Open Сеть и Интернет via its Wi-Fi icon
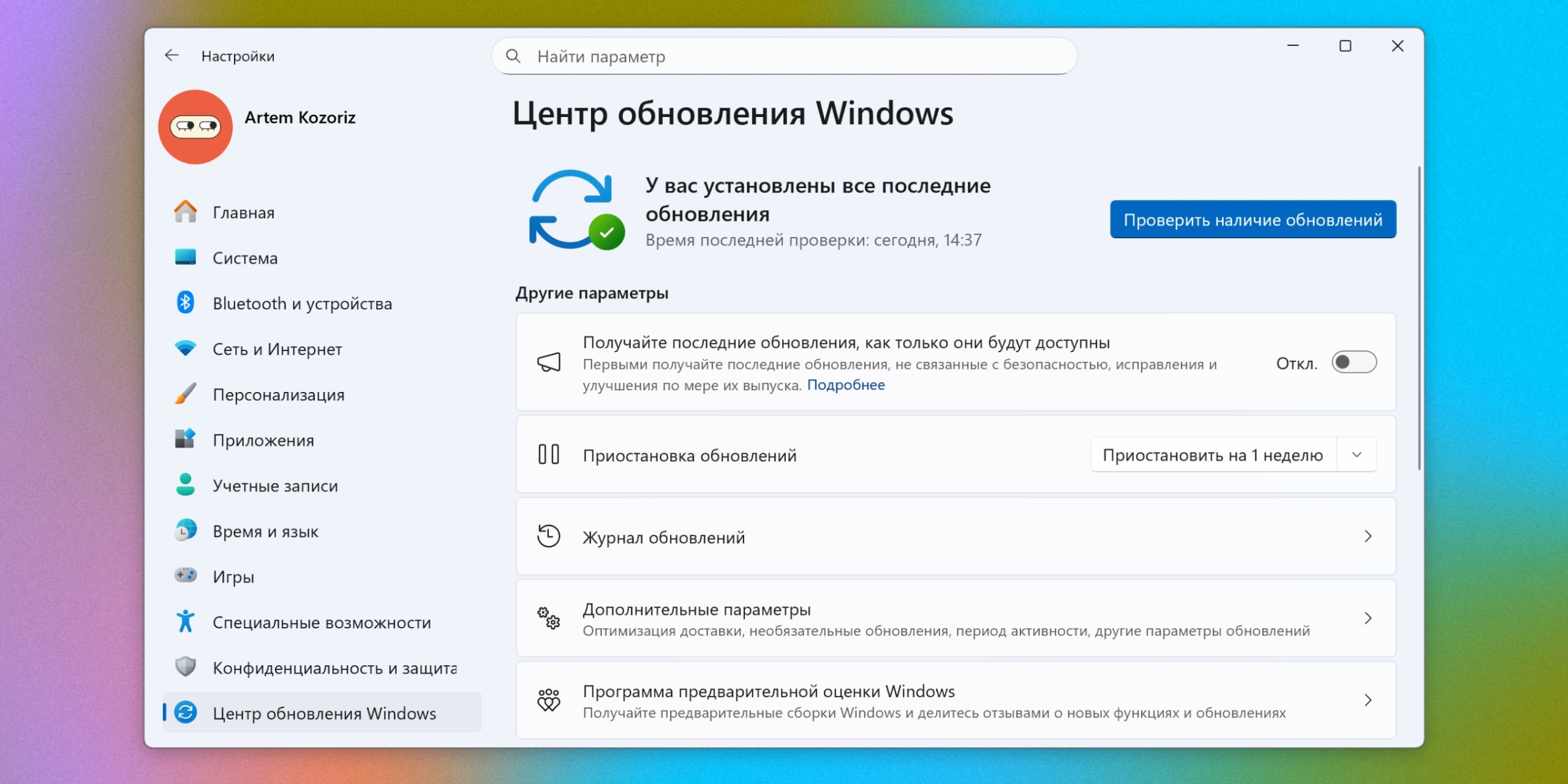Image resolution: width=1568 pixels, height=784 pixels. [x=186, y=349]
